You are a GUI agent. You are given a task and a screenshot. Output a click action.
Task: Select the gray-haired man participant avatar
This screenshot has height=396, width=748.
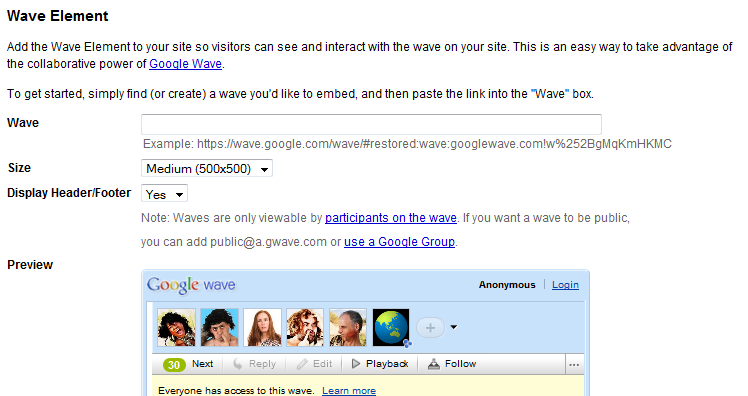coord(348,327)
